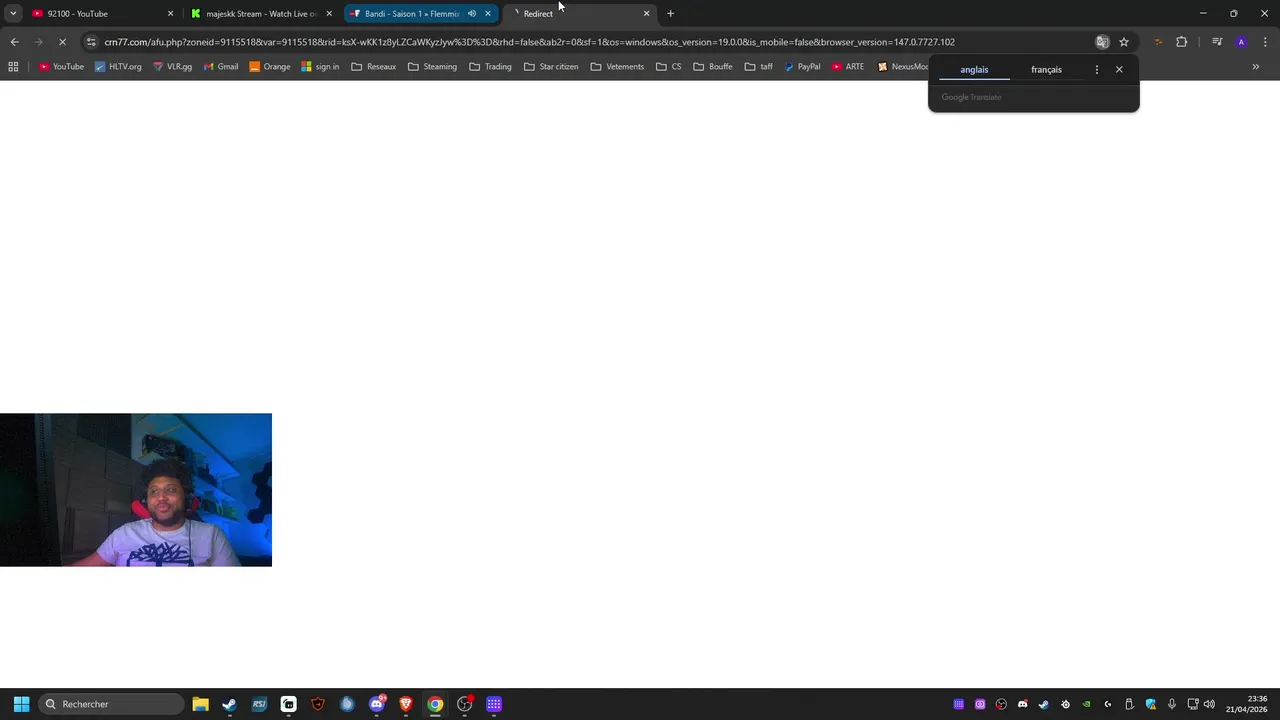Open the Logitech G tray icon
The width and height of the screenshot is (1280, 720).
[1108, 704]
